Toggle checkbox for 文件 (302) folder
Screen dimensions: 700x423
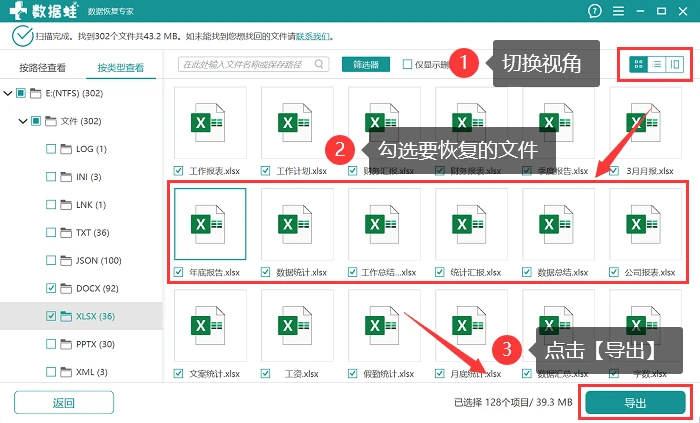(x=36, y=121)
